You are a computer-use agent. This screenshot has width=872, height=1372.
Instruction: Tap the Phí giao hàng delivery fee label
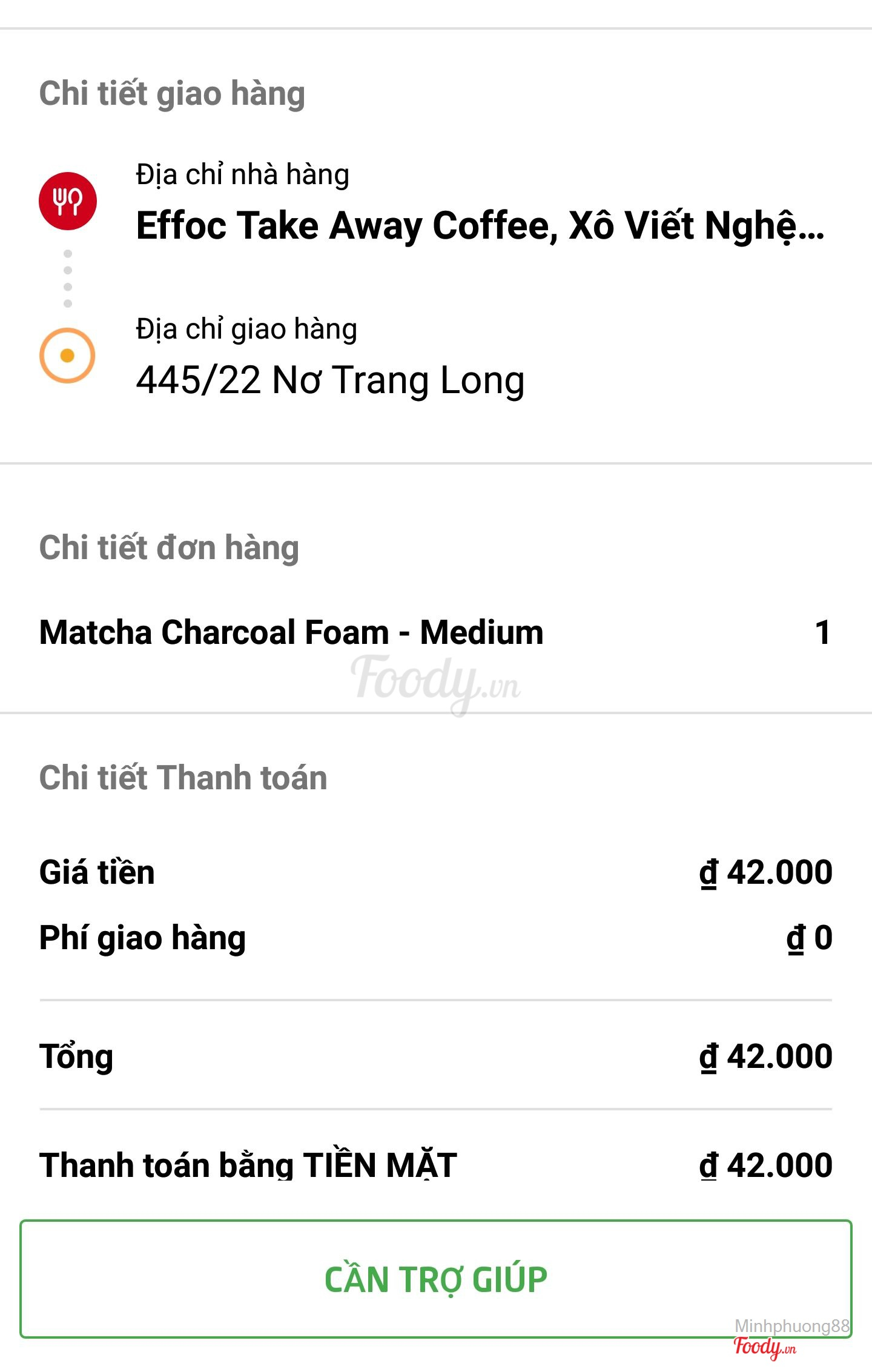coord(142,938)
